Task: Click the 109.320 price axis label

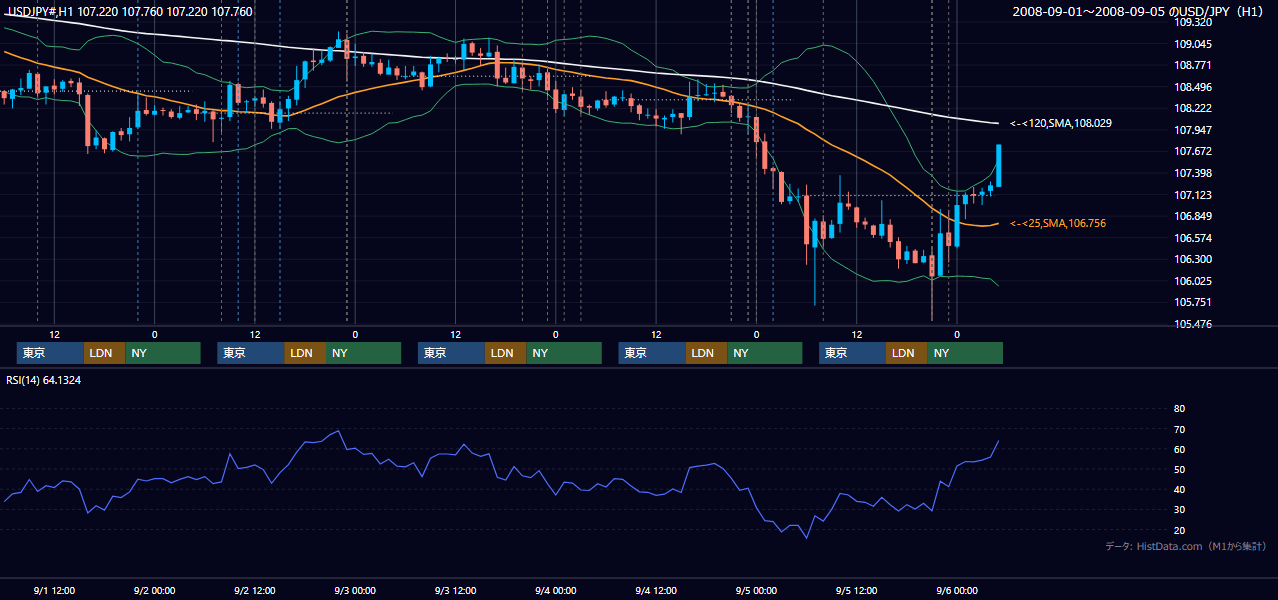Action: coord(1193,22)
